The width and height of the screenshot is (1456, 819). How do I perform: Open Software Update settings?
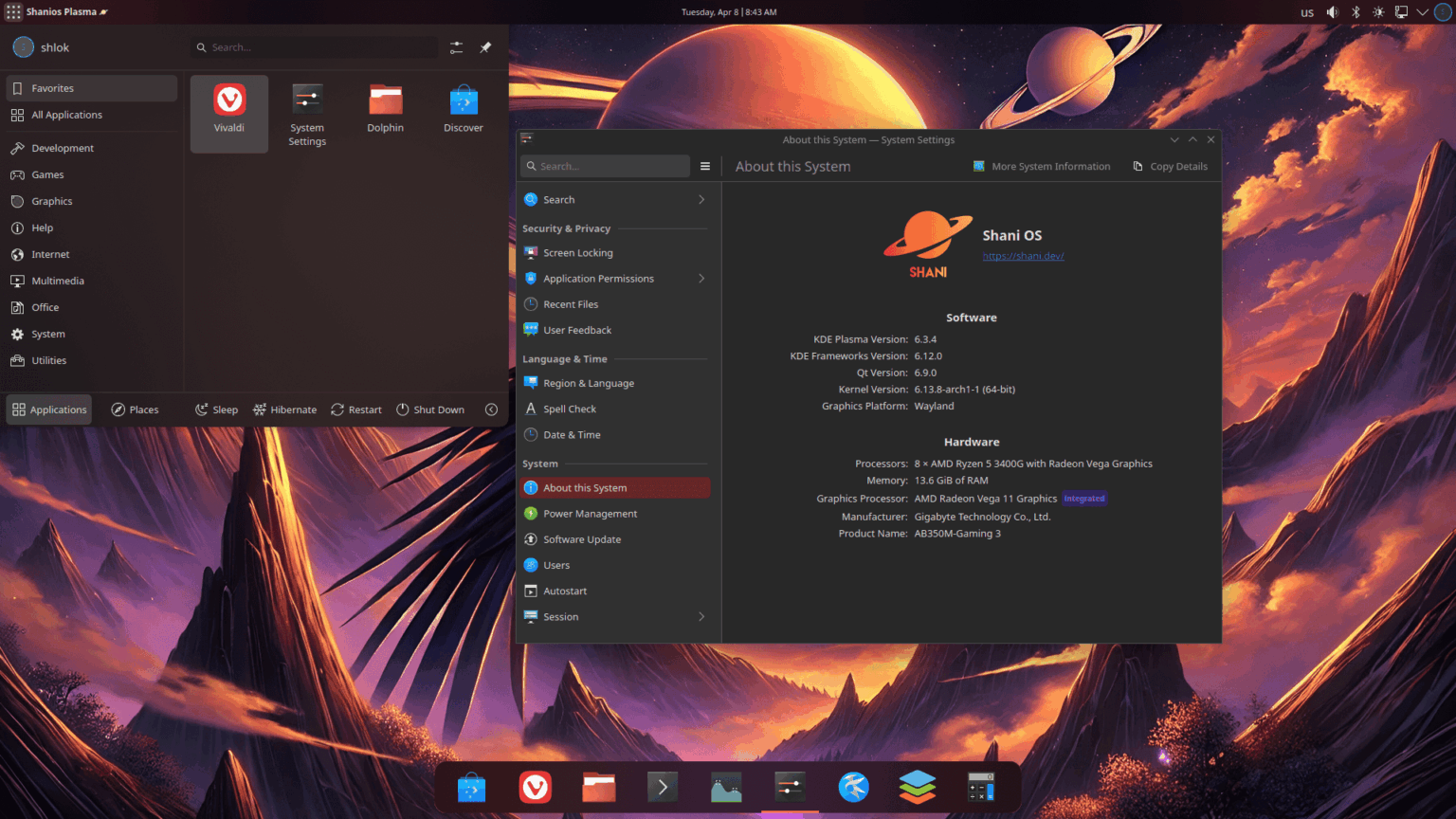pyautogui.click(x=581, y=538)
